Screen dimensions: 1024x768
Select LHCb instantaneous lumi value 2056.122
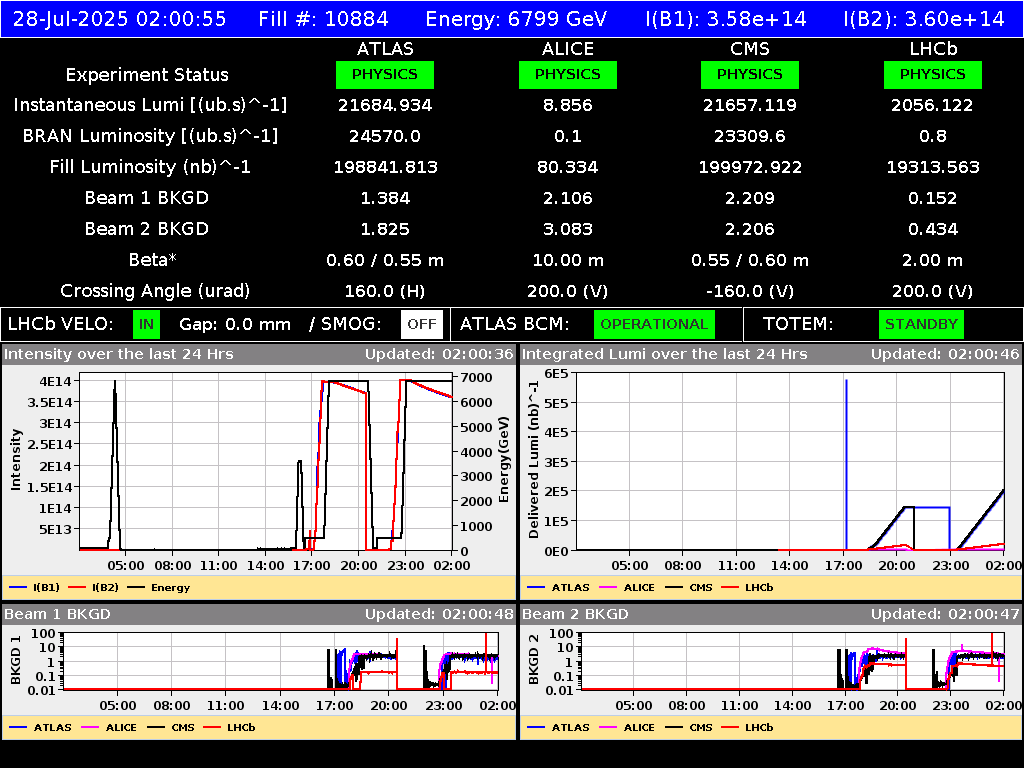[933, 105]
